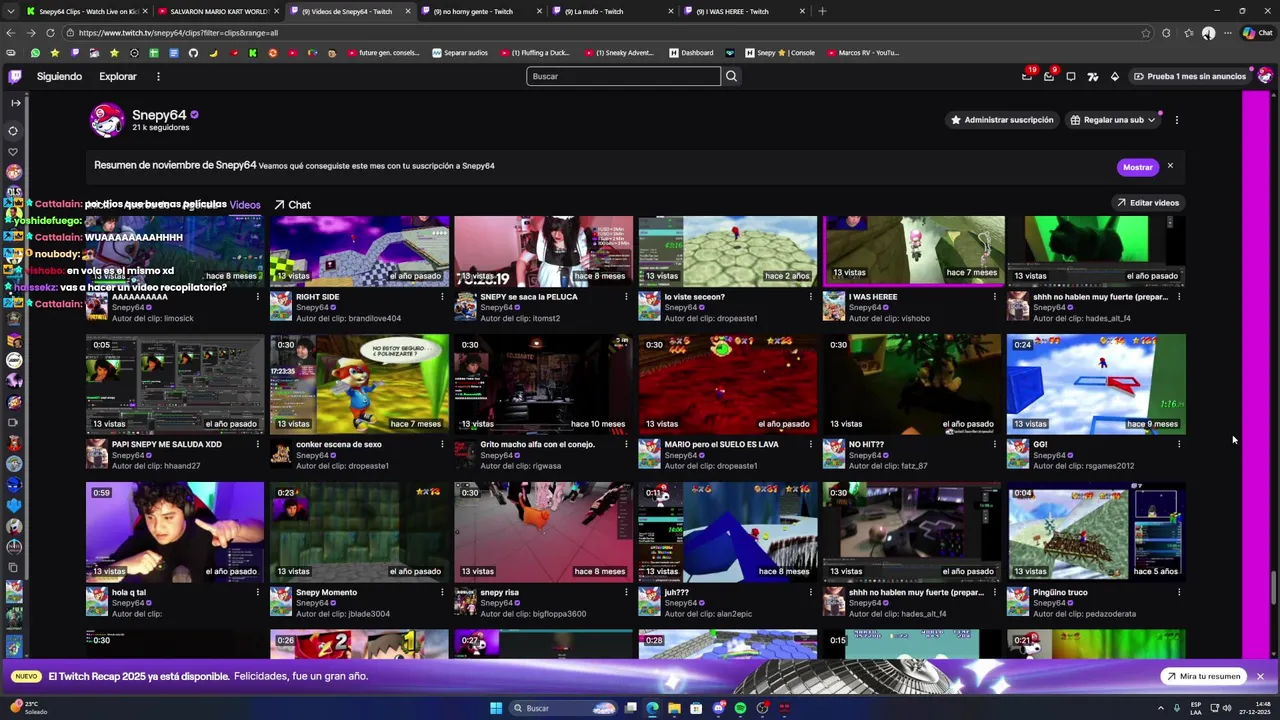Click the Buscar search field on Twitch

[x=623, y=76]
